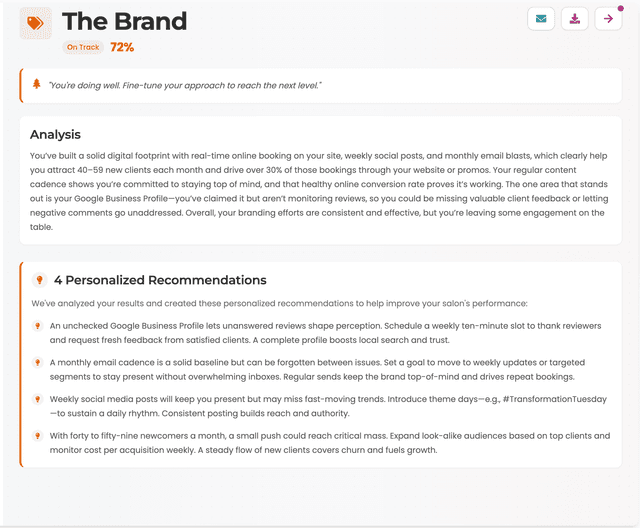The image size is (640, 528).
Task: Click lightbulb icon for Google Business Profile tip
Action: tap(37, 326)
